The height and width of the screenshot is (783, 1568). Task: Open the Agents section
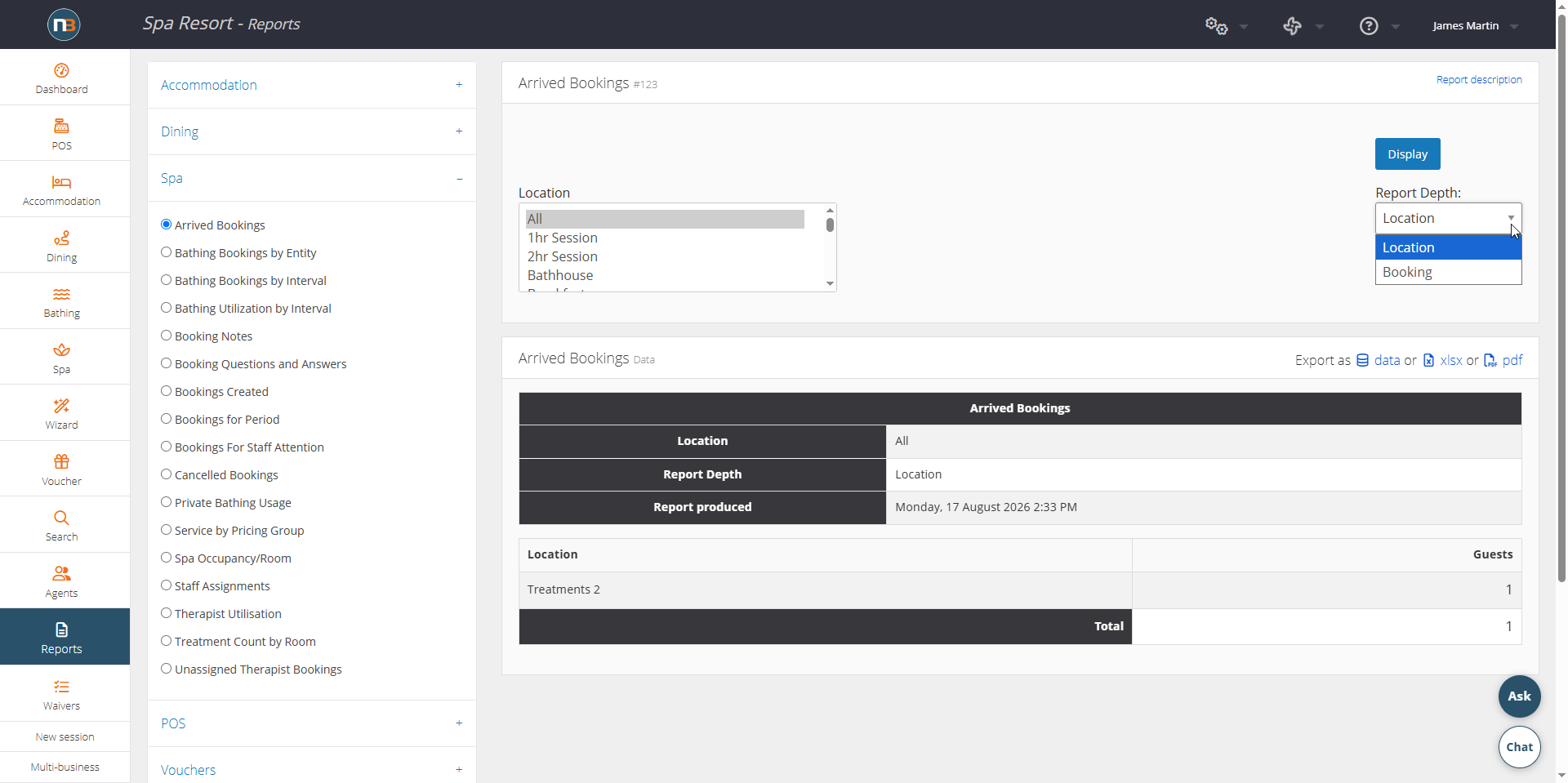click(x=62, y=582)
